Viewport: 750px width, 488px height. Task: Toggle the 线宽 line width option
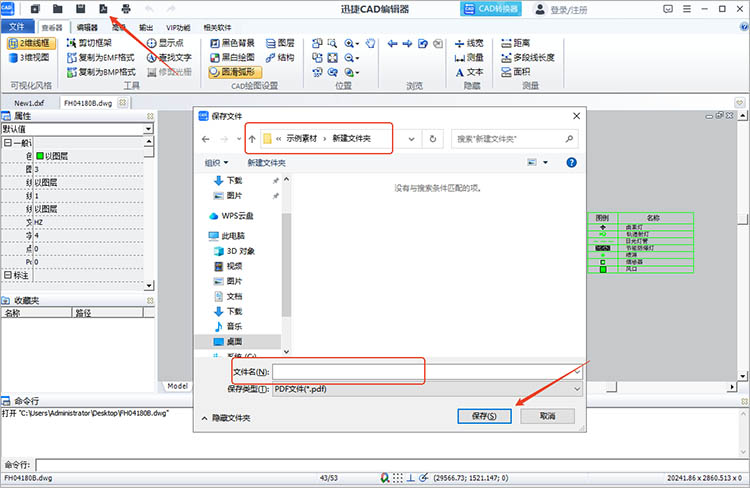coord(469,44)
